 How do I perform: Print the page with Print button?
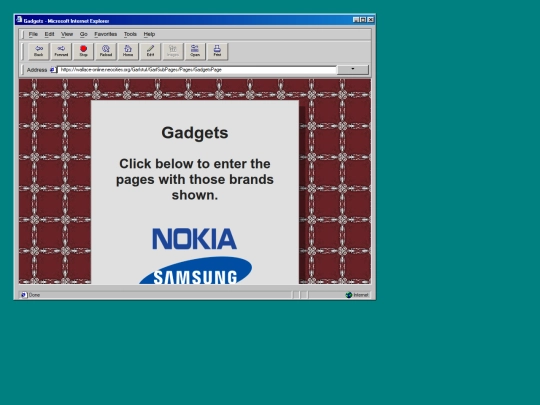click(x=217, y=51)
